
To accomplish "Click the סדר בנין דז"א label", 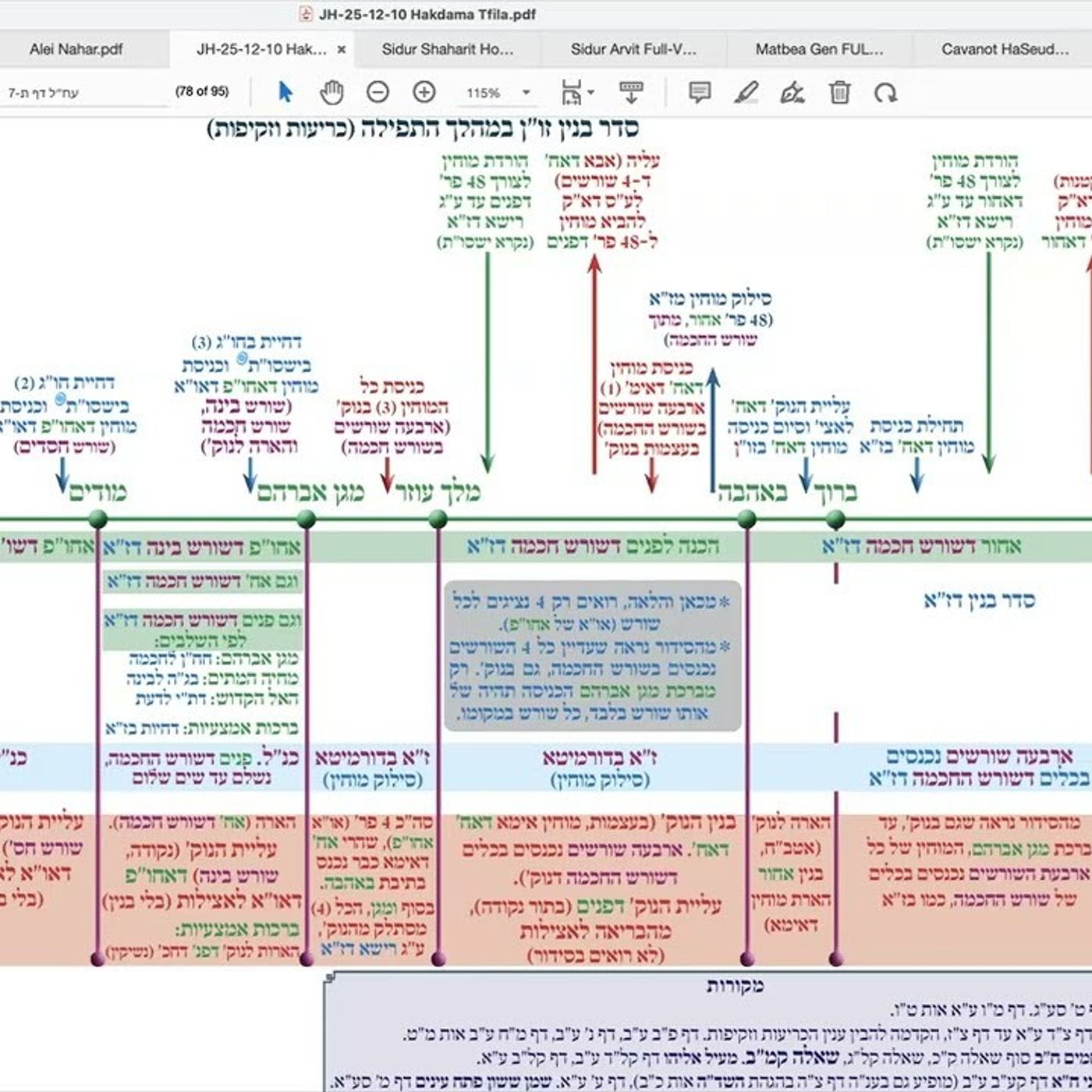I will pyautogui.click(x=979, y=600).
